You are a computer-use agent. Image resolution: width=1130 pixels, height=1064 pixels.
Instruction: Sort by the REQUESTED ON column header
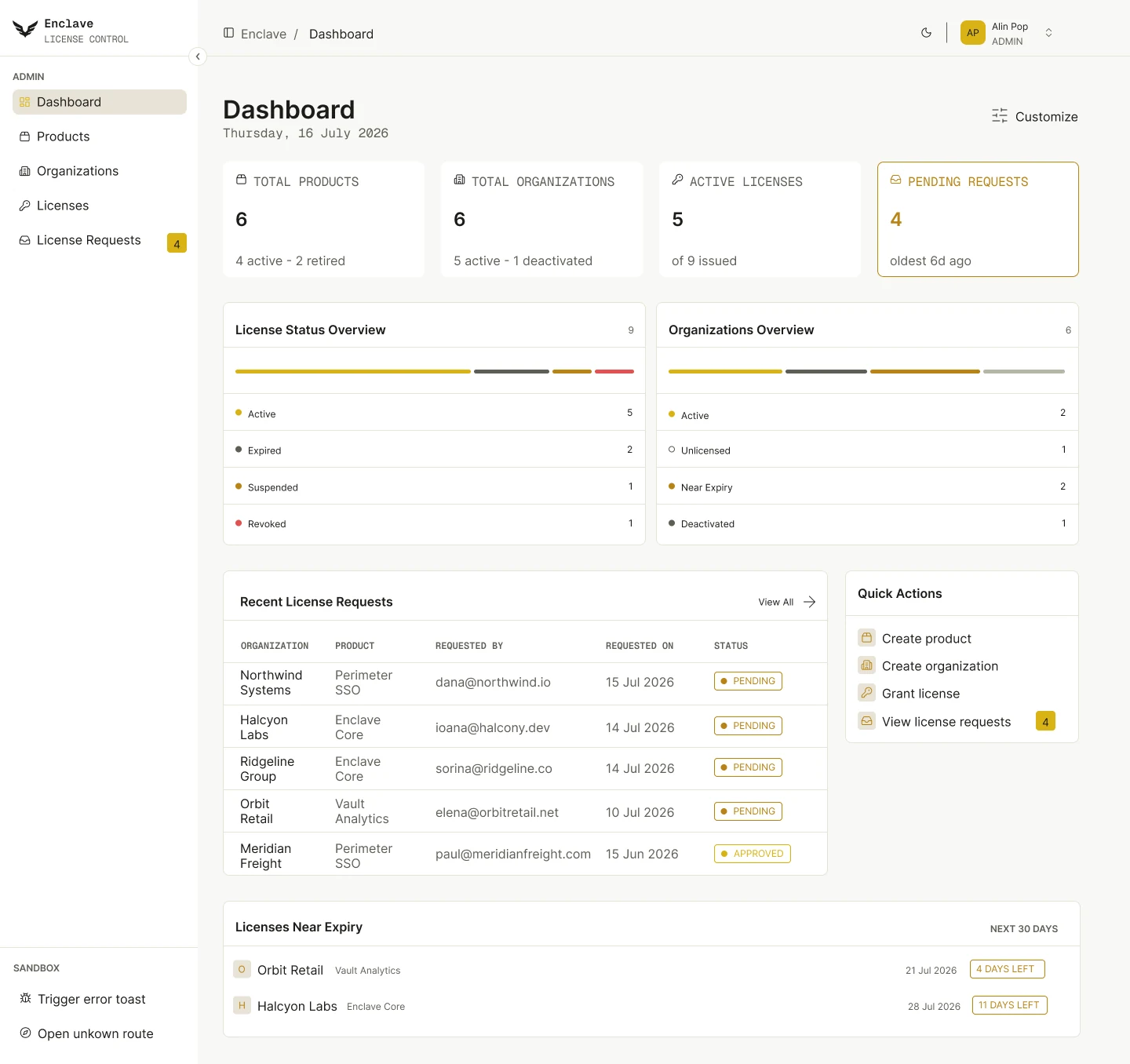(x=640, y=646)
